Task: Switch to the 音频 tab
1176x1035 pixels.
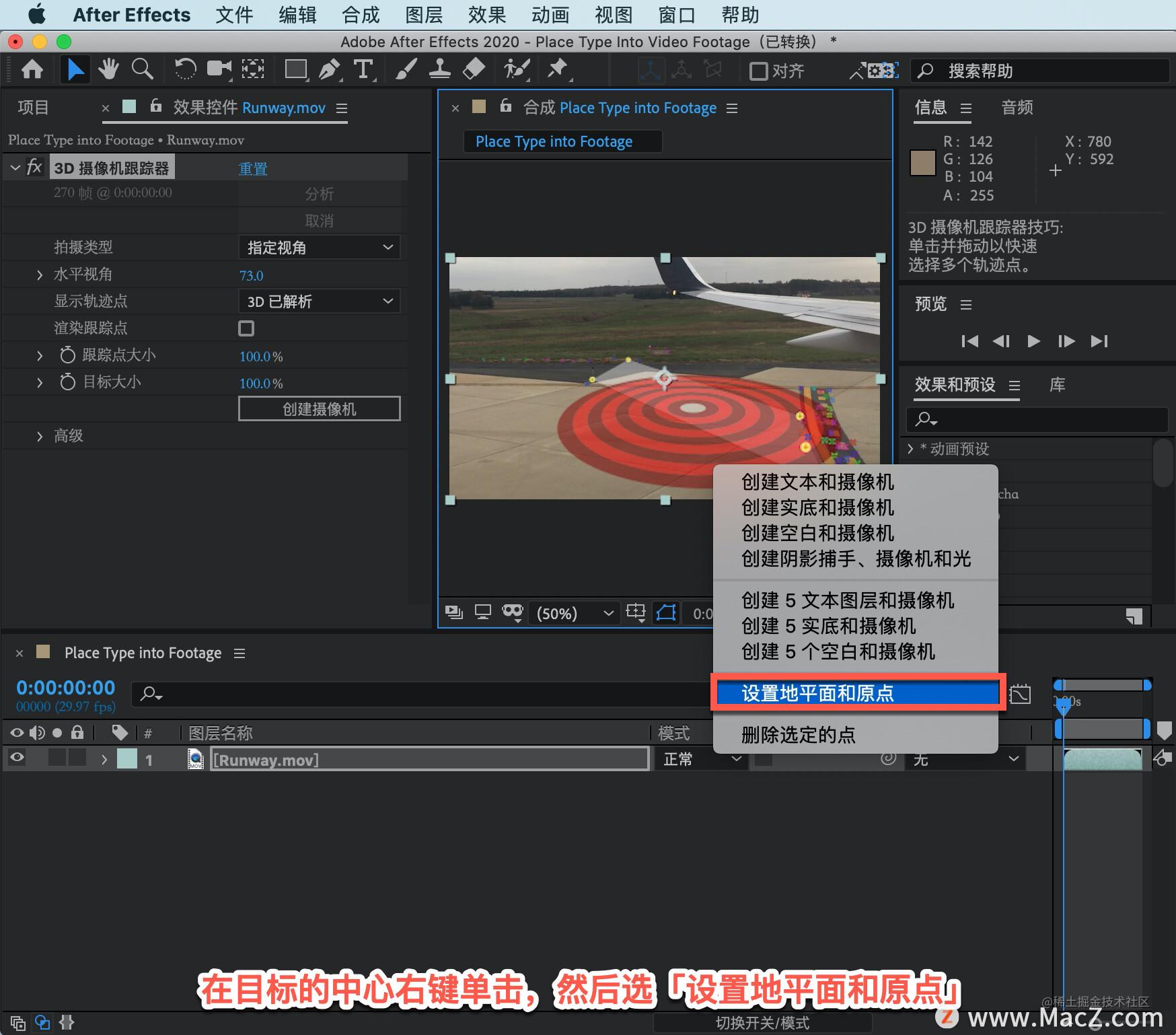Action: pyautogui.click(x=1017, y=107)
